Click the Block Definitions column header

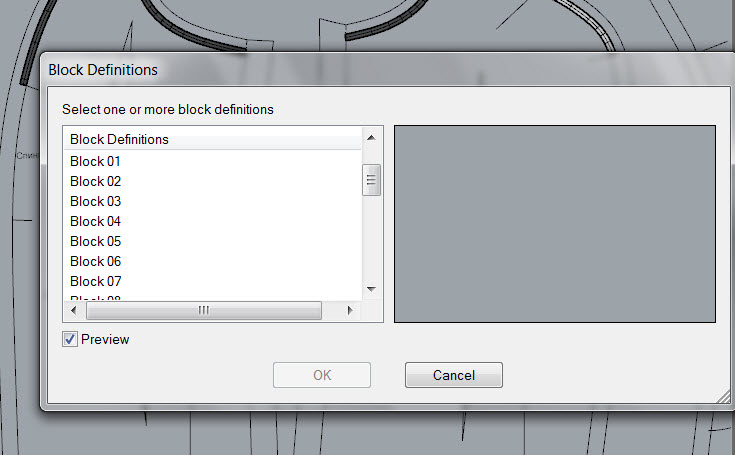point(212,139)
